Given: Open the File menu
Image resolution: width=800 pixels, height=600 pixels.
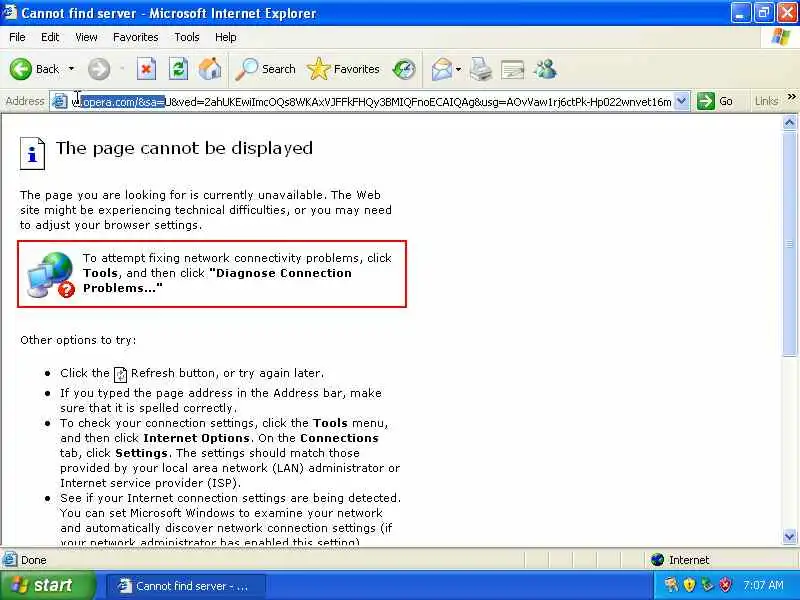Looking at the screenshot, I should click(17, 37).
